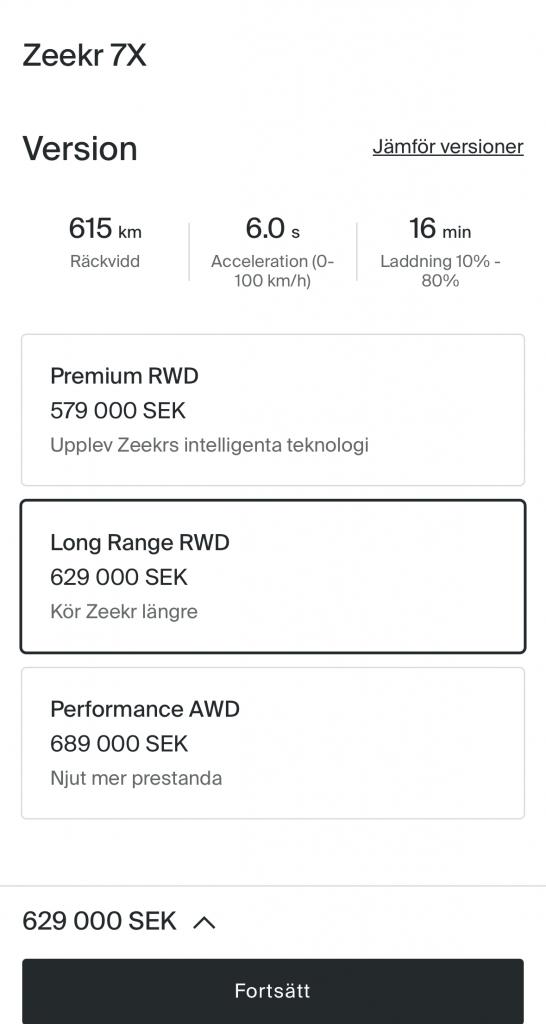Choose the 579 000 SEK price option
546x1024 pixels.
[x=118, y=411]
